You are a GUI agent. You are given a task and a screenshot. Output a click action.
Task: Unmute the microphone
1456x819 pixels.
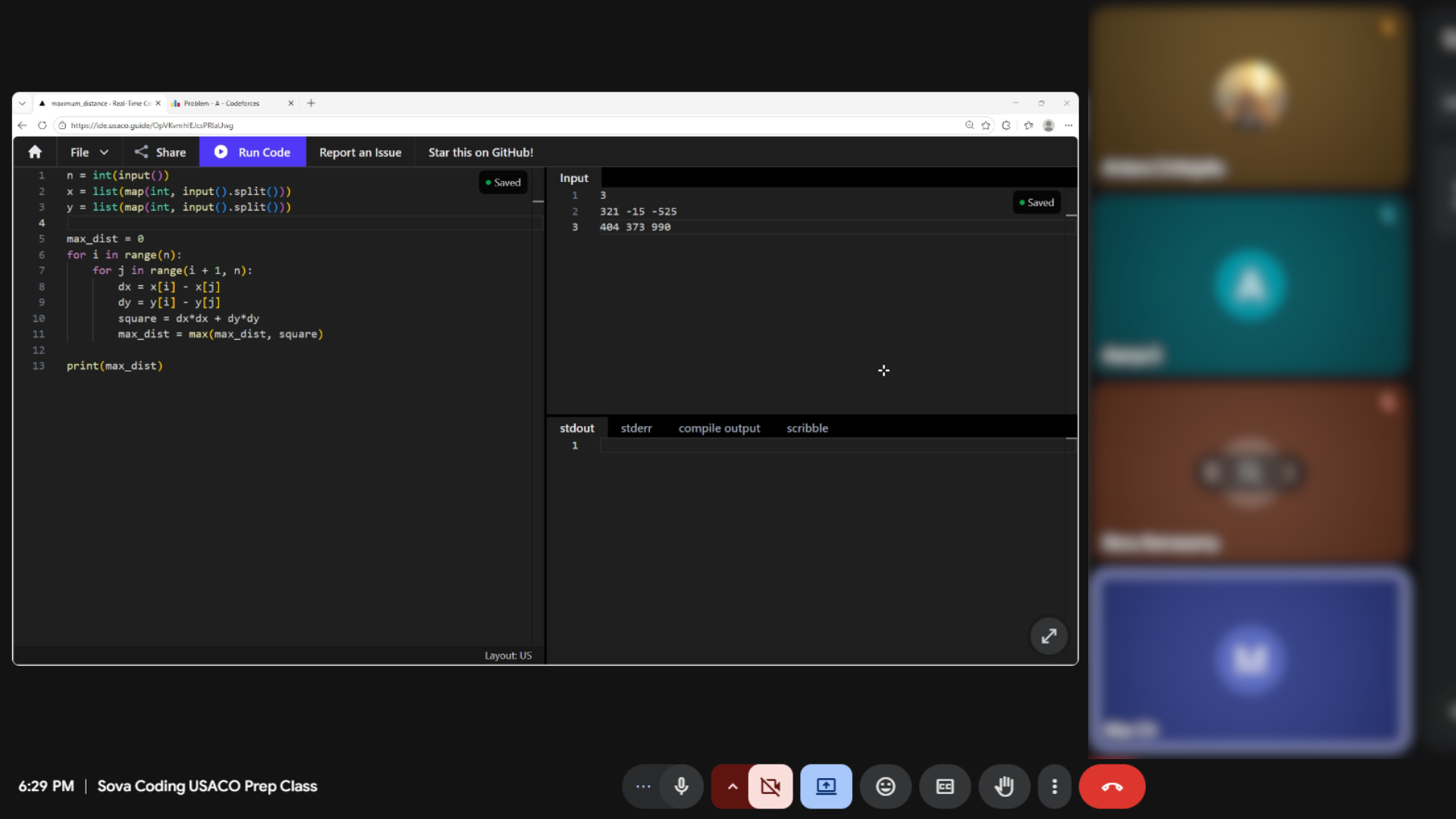pos(682,786)
